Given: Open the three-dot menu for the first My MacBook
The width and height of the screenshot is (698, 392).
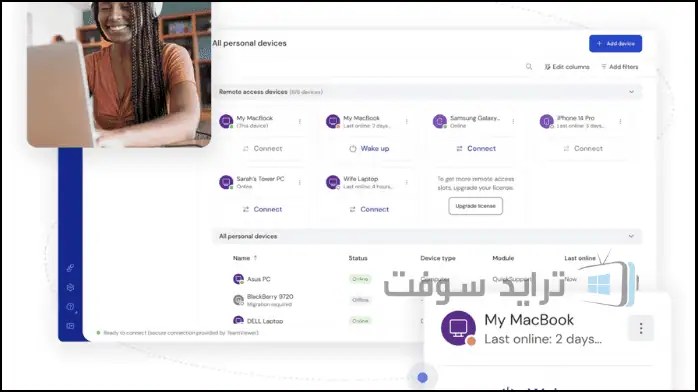Looking at the screenshot, I should (300, 121).
